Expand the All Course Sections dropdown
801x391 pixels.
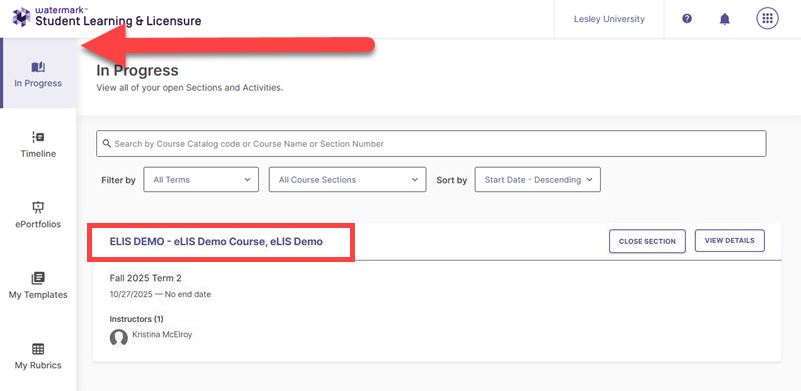347,179
